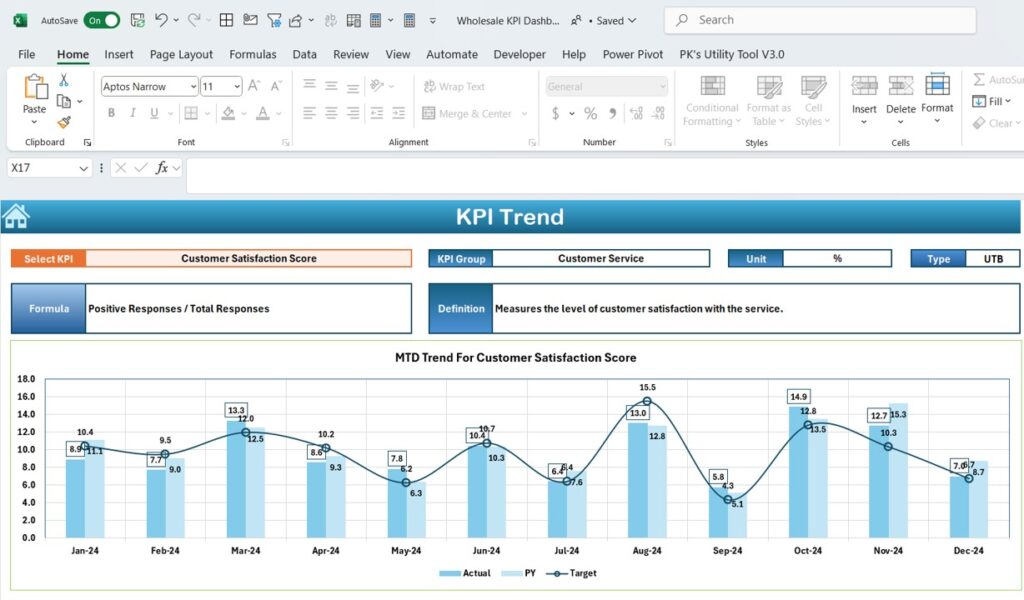
Task: Open Conditional Formatting menu
Action: (712, 101)
